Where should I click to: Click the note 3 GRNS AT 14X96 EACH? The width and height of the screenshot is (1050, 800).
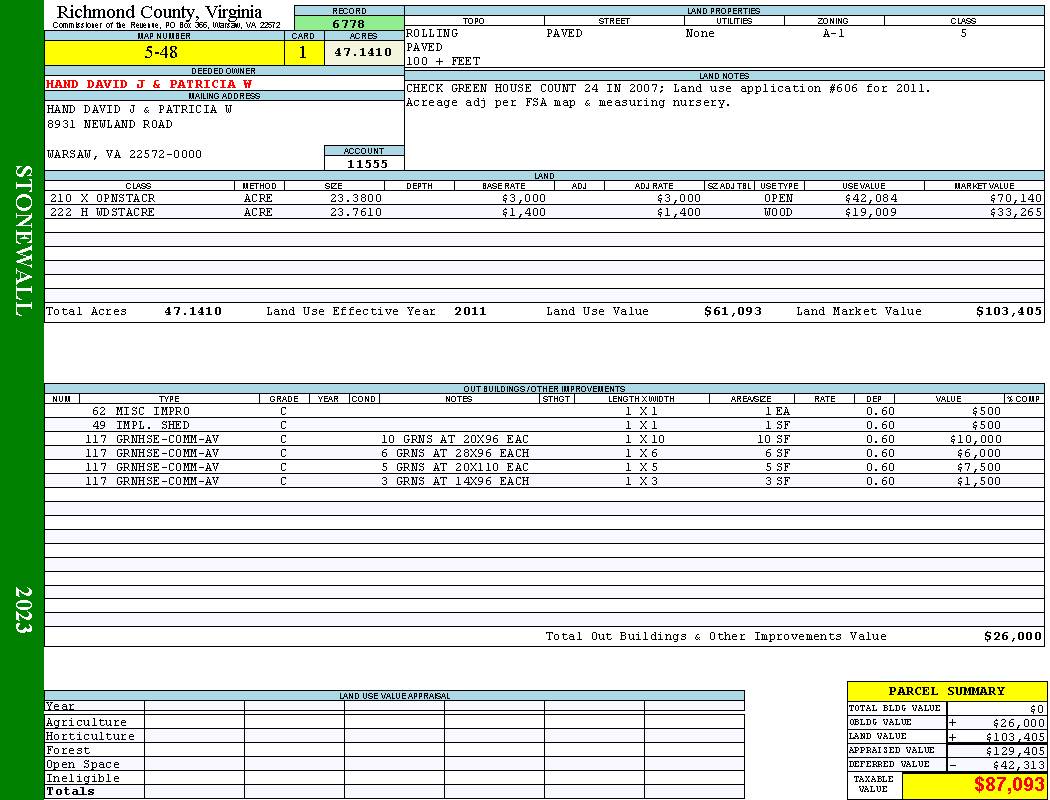(x=455, y=481)
